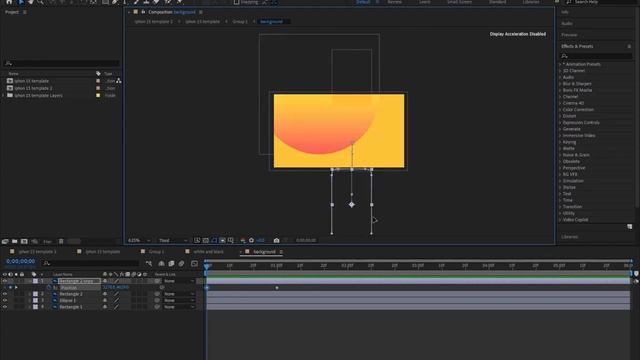Click new bin icon at bottom of Effects panel
This screenshot has height=360, width=640.
(629, 226)
